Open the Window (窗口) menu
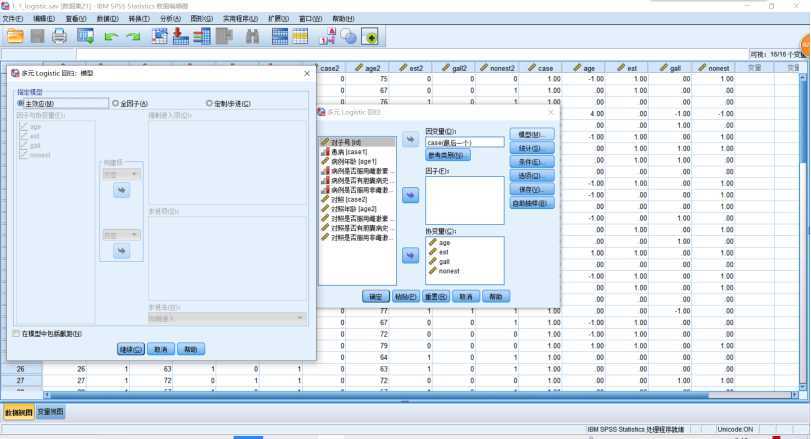The height and width of the screenshot is (439, 811). 310,19
